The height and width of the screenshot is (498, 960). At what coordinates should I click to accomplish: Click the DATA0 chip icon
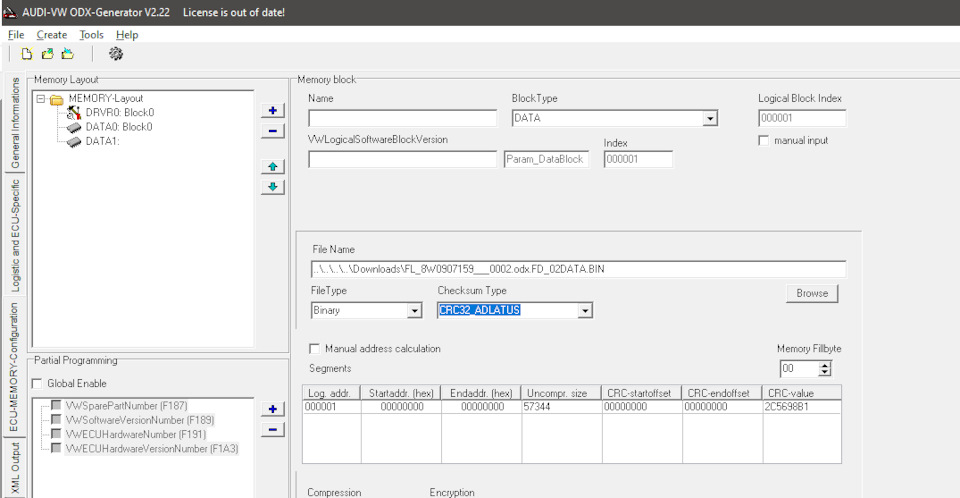(74, 127)
